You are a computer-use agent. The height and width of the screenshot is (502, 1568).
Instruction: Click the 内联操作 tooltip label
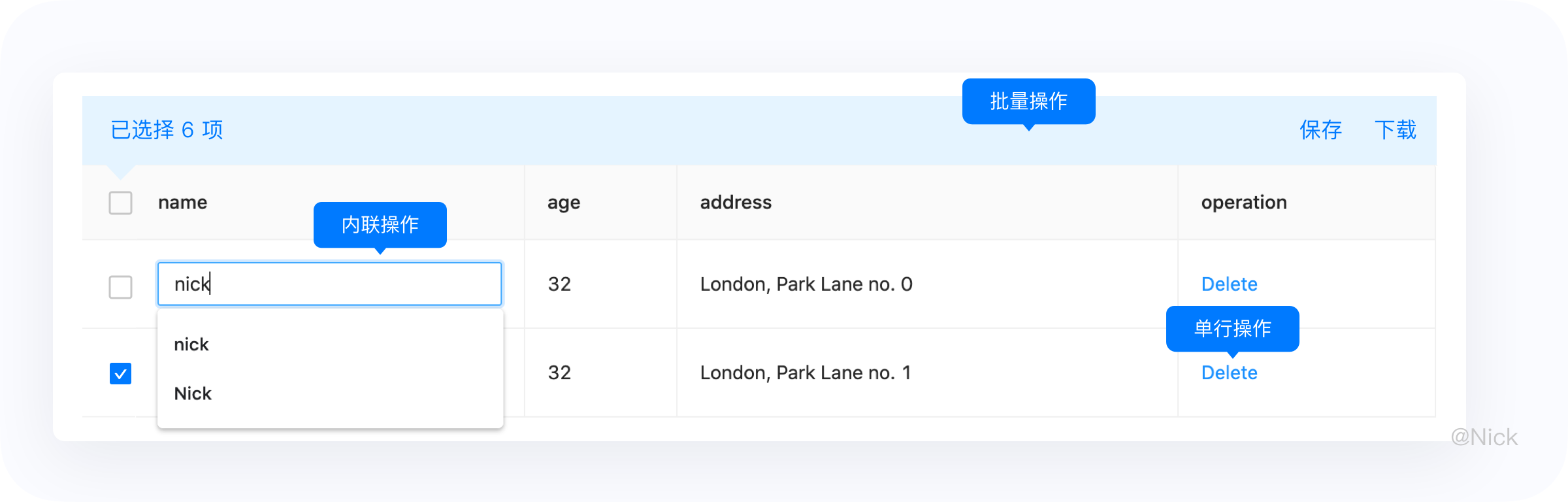point(380,225)
